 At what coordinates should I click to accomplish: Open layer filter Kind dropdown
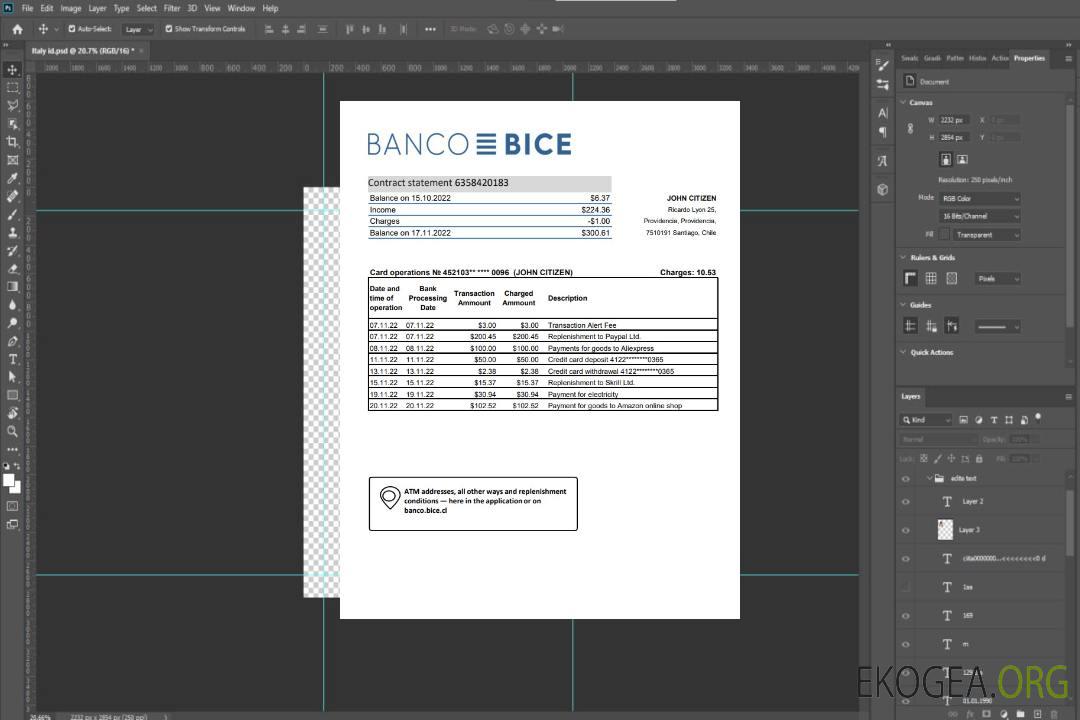926,420
